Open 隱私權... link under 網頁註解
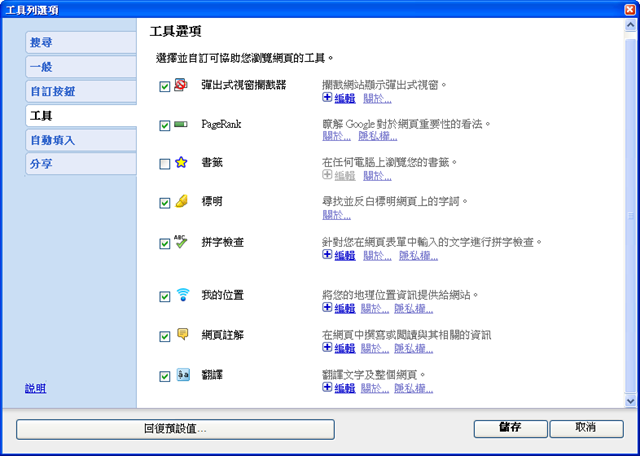This screenshot has width=640, height=456. (x=413, y=348)
